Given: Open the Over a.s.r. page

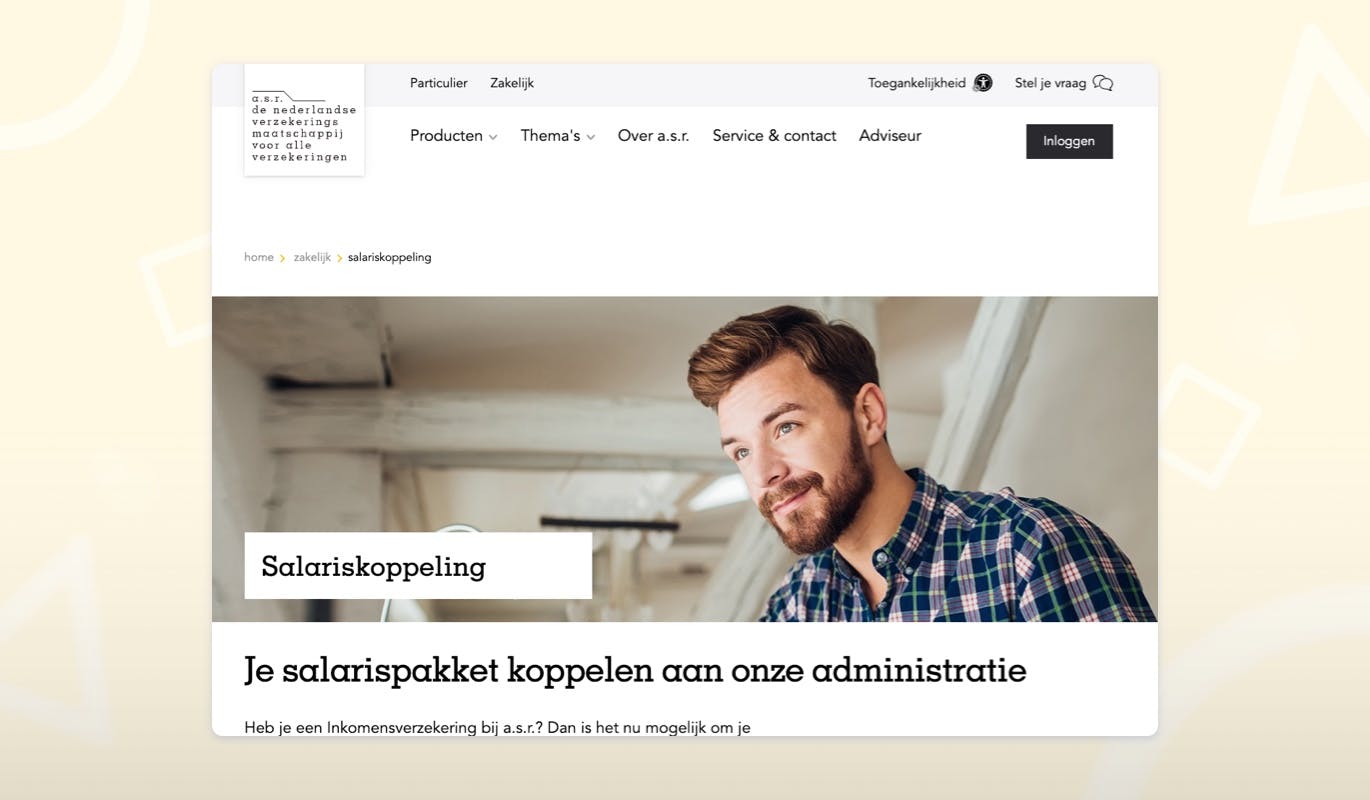Looking at the screenshot, I should pyautogui.click(x=654, y=136).
